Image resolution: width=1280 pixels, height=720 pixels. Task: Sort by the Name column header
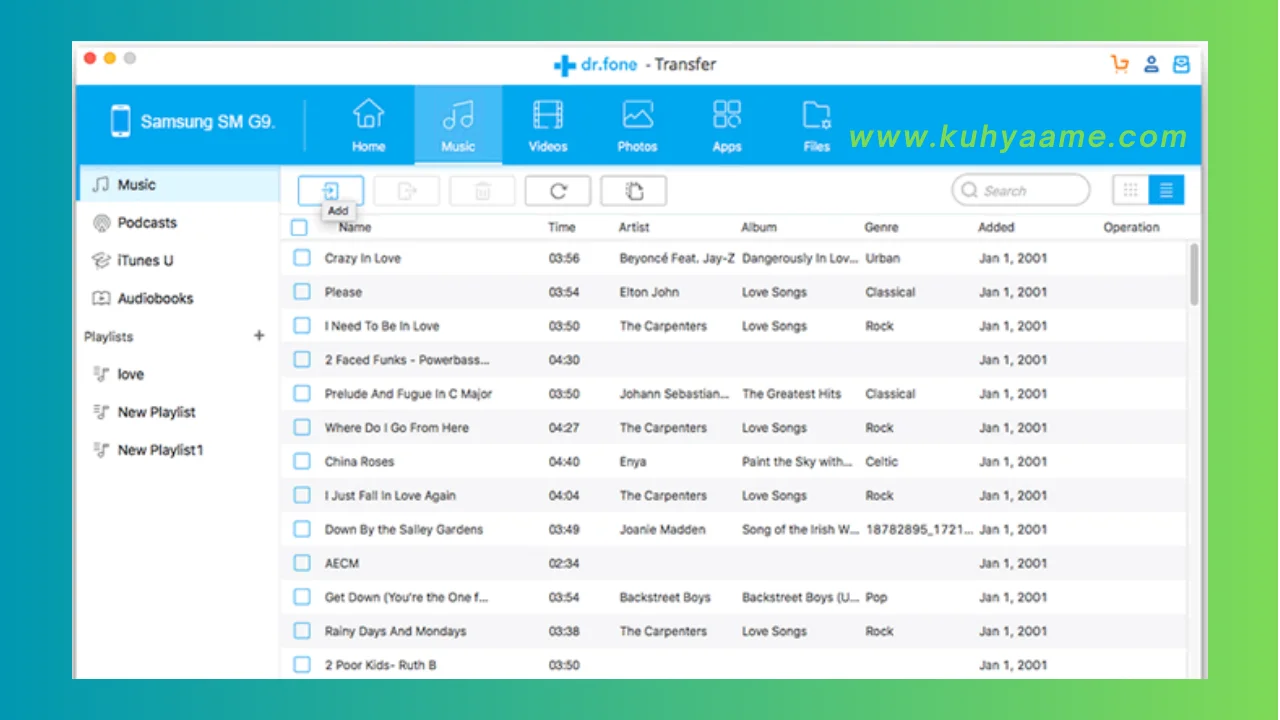(x=355, y=228)
